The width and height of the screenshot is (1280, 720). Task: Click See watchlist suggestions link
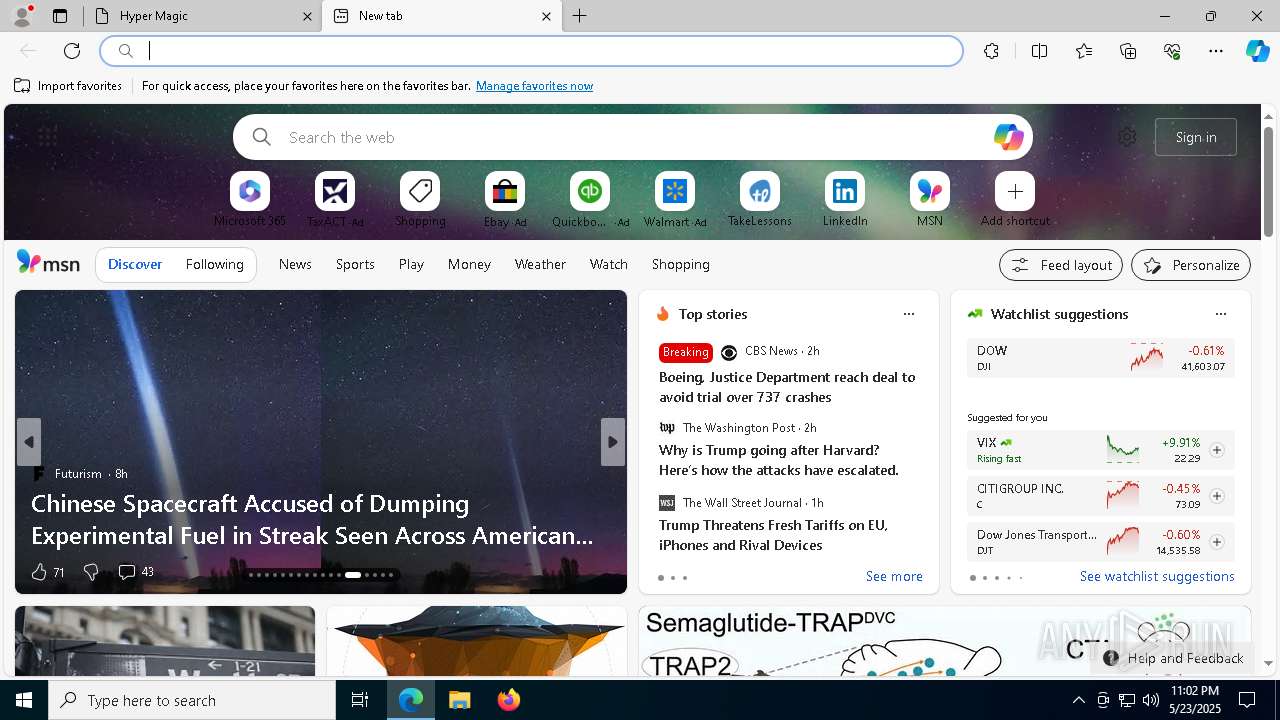point(1157,576)
